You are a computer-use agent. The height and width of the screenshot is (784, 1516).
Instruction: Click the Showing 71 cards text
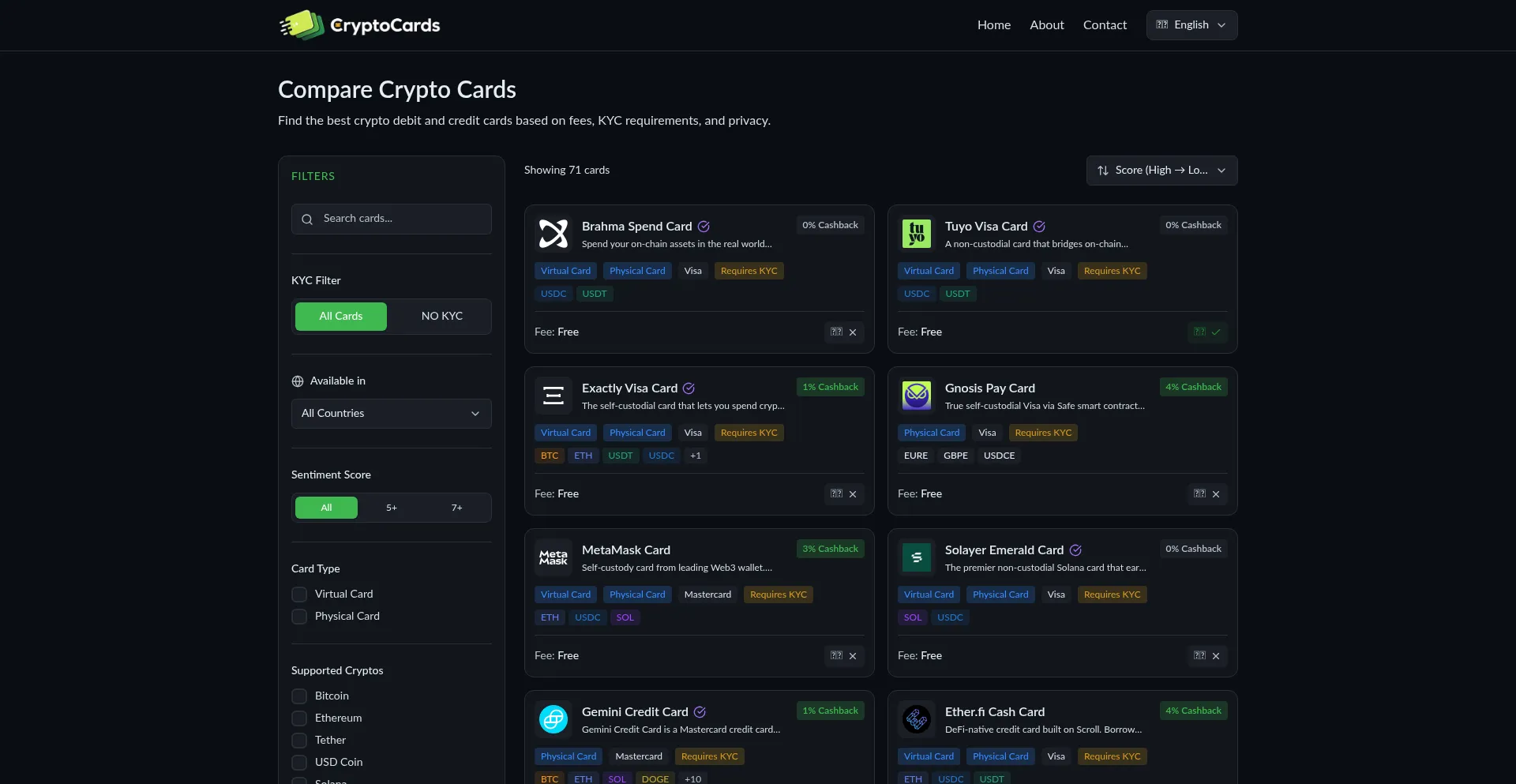click(566, 171)
